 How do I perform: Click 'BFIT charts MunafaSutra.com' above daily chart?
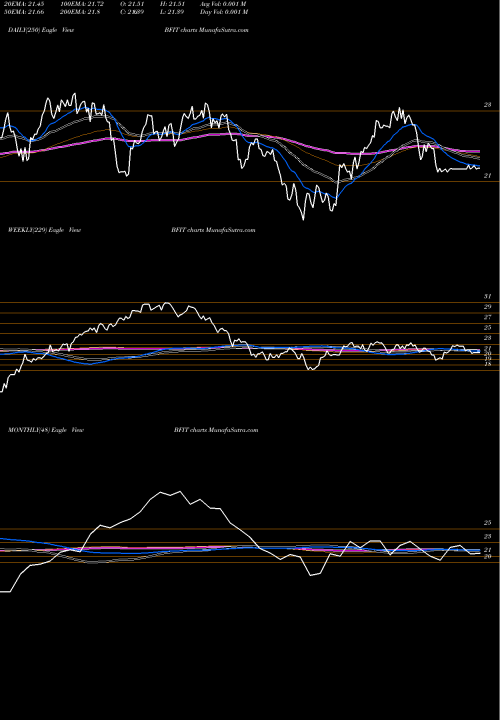point(206,30)
